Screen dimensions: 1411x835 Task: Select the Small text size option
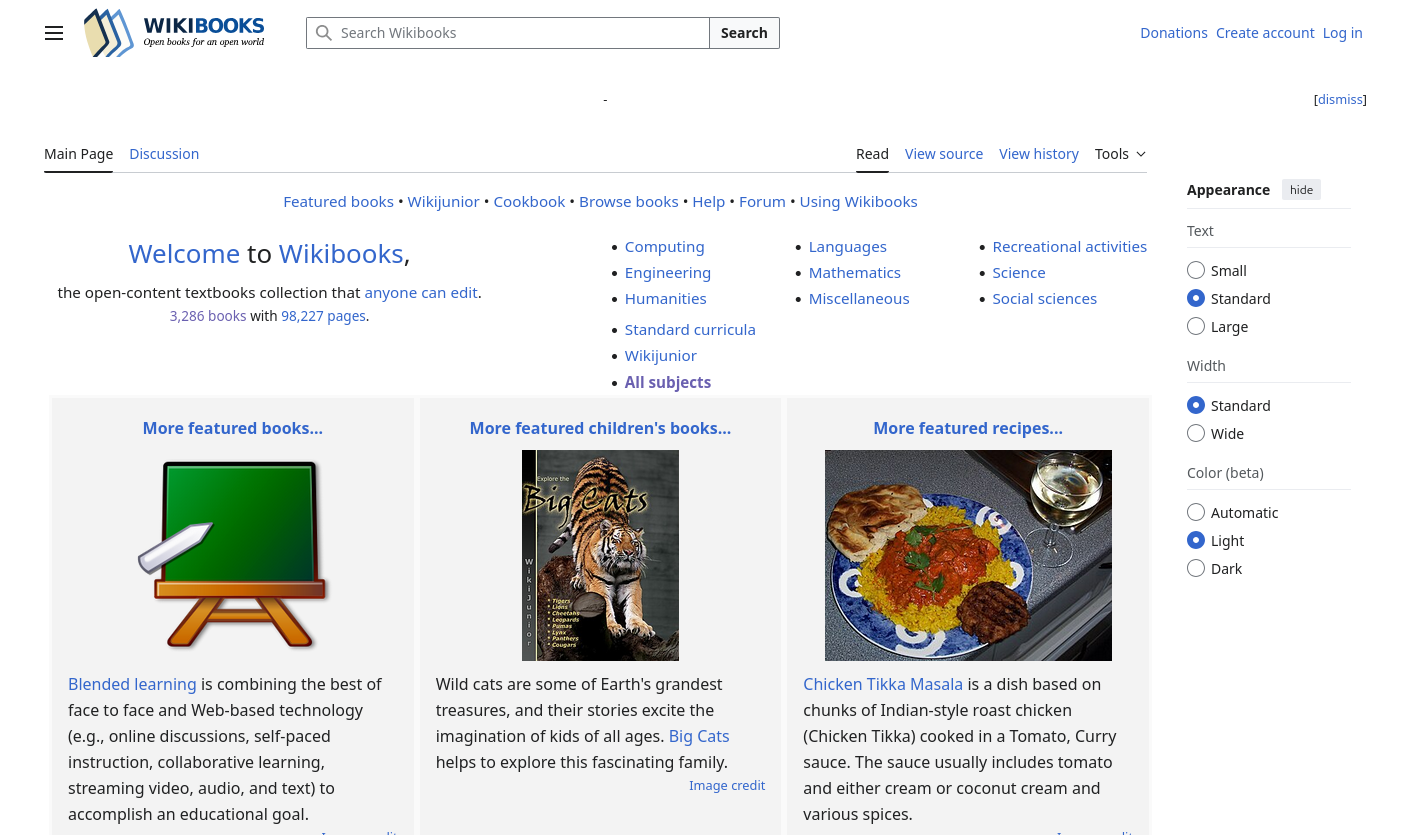tap(1196, 271)
